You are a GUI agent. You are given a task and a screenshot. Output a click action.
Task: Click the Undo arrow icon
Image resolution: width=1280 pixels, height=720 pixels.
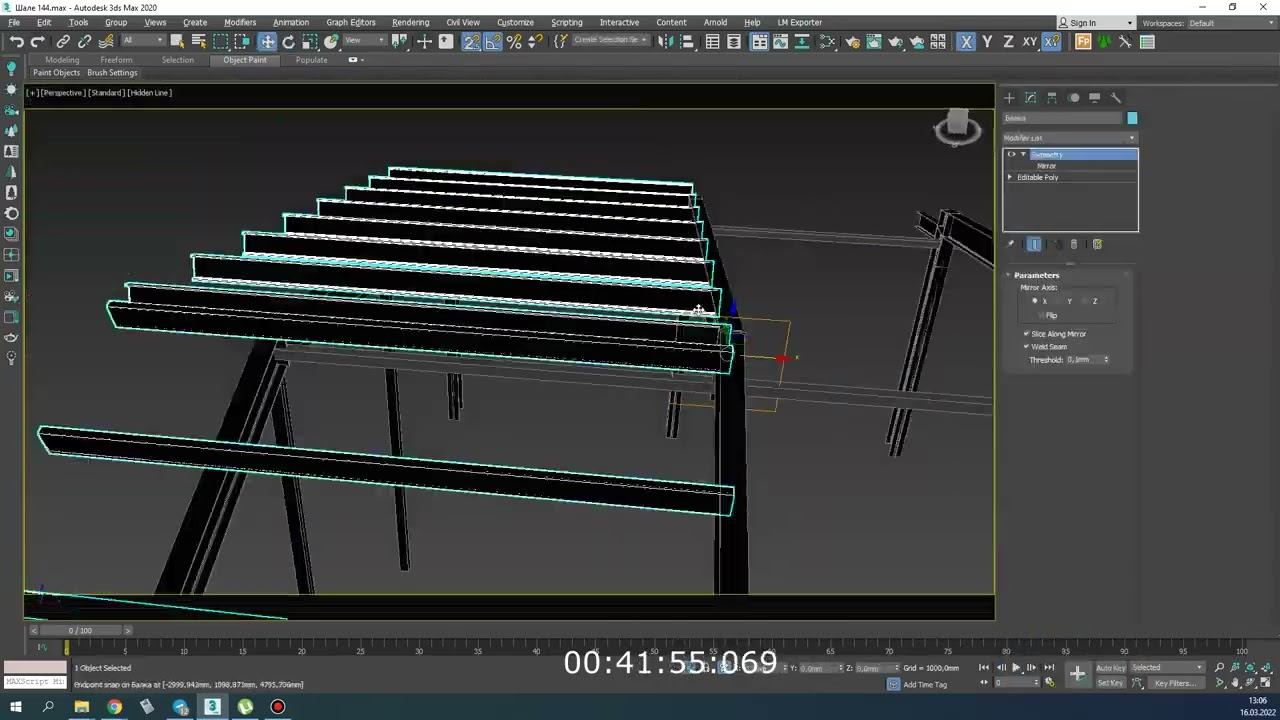pyautogui.click(x=17, y=42)
